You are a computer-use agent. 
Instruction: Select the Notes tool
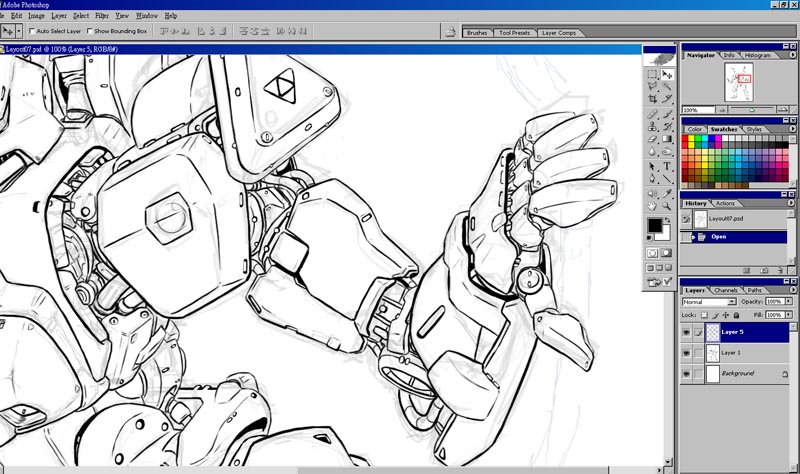[x=653, y=193]
